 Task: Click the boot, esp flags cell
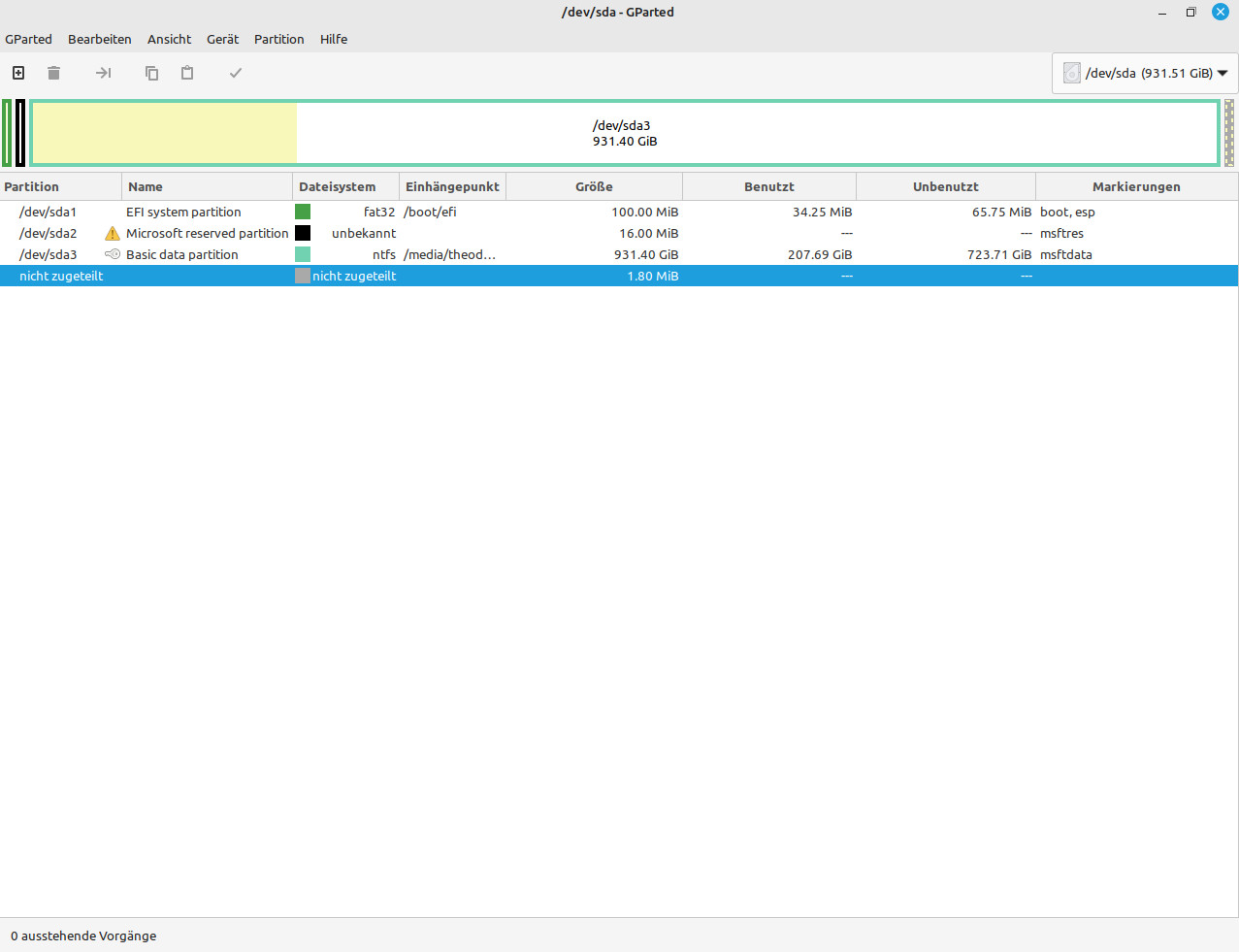click(1067, 212)
